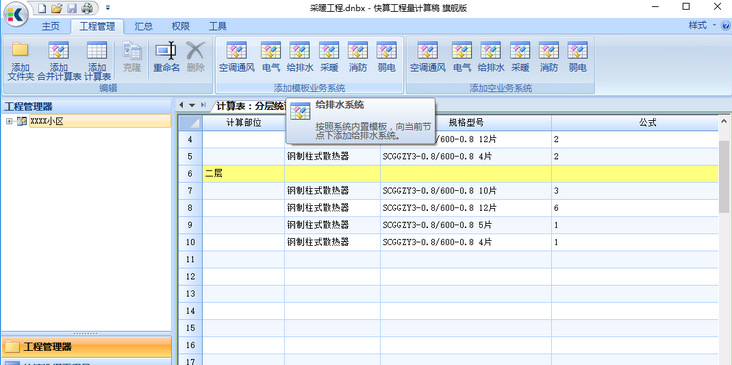This screenshot has height=365, width=732.
Task: Open the print icon in quick access toolbar
Action: coord(87,7)
